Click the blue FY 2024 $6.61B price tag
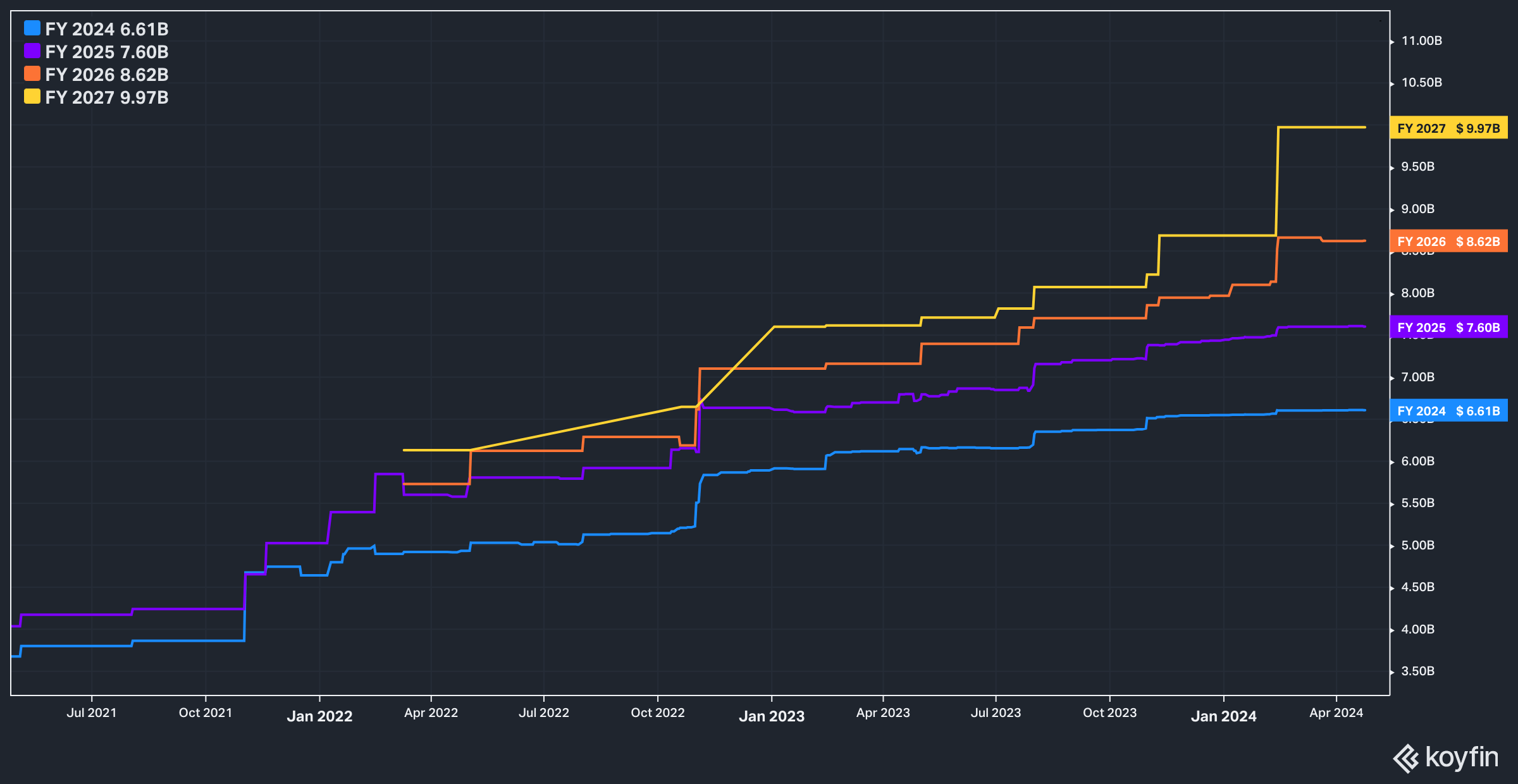The height and width of the screenshot is (784, 1518). (x=1448, y=411)
